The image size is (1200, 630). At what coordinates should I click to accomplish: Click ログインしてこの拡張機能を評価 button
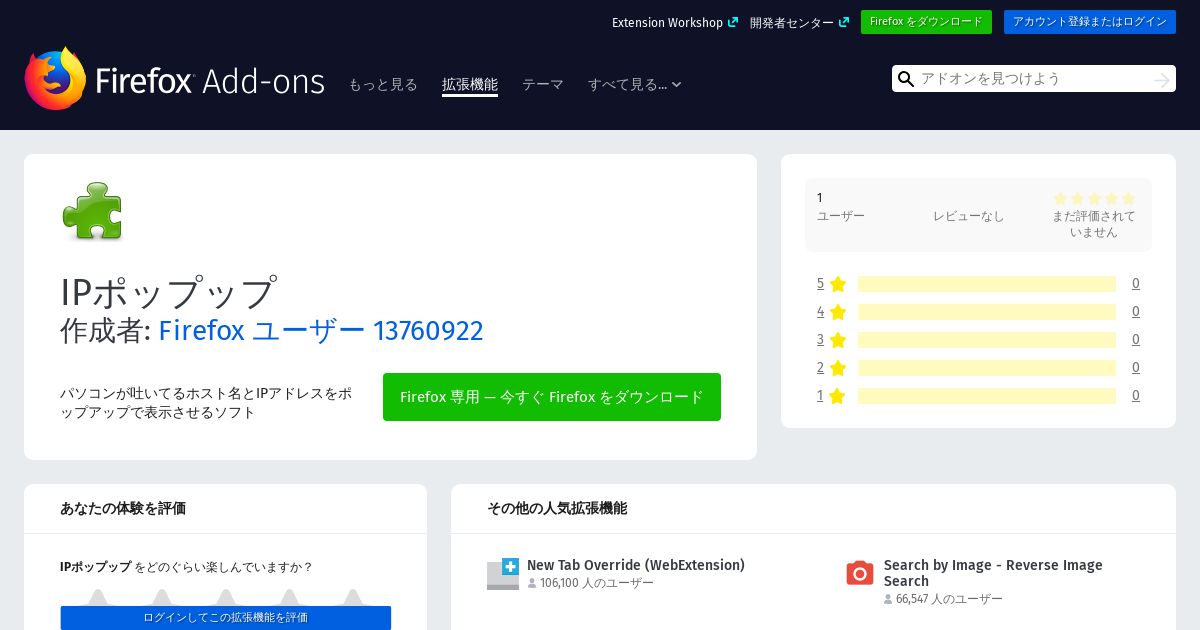tap(226, 618)
